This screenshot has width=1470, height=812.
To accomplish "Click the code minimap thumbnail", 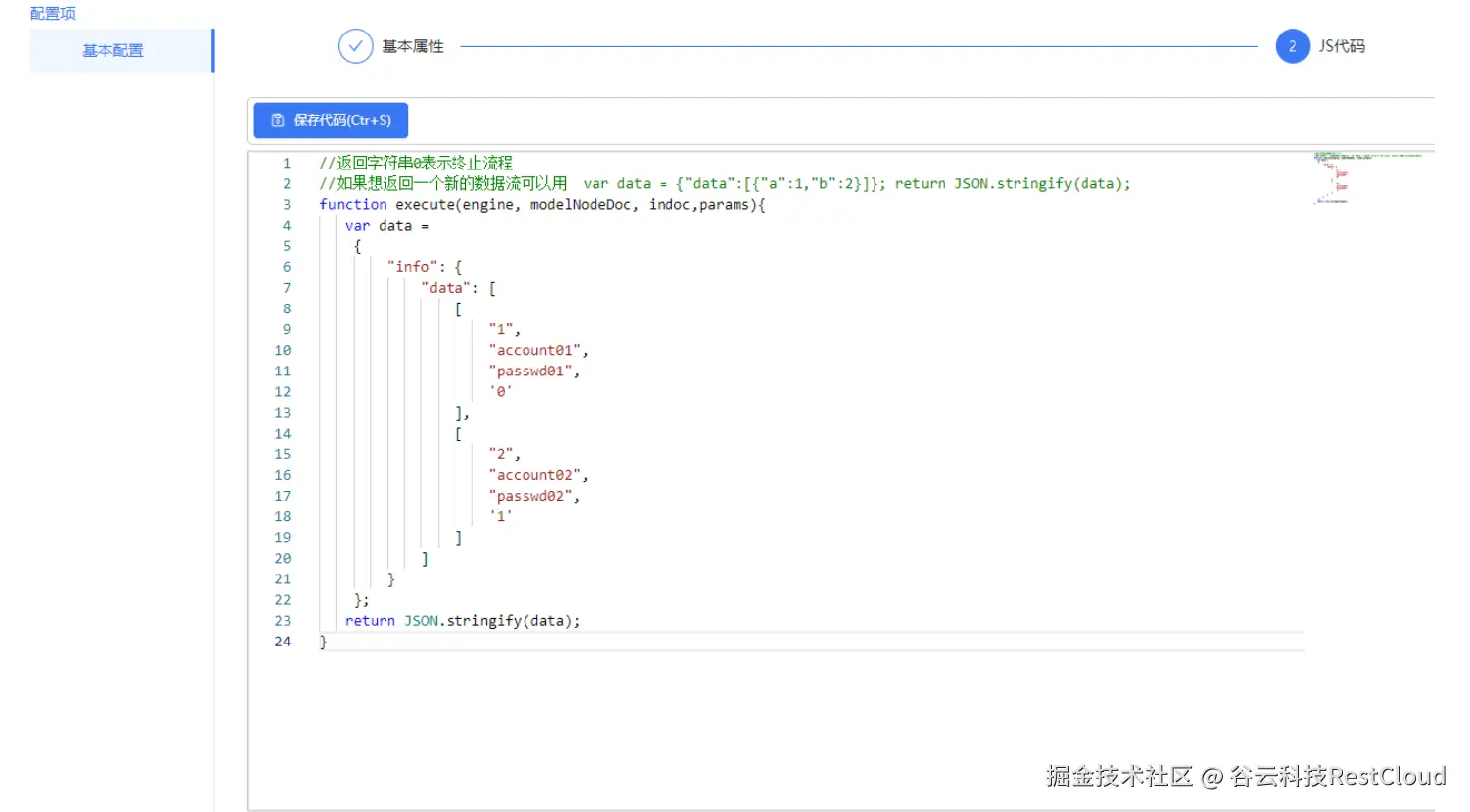I will click(x=1368, y=177).
